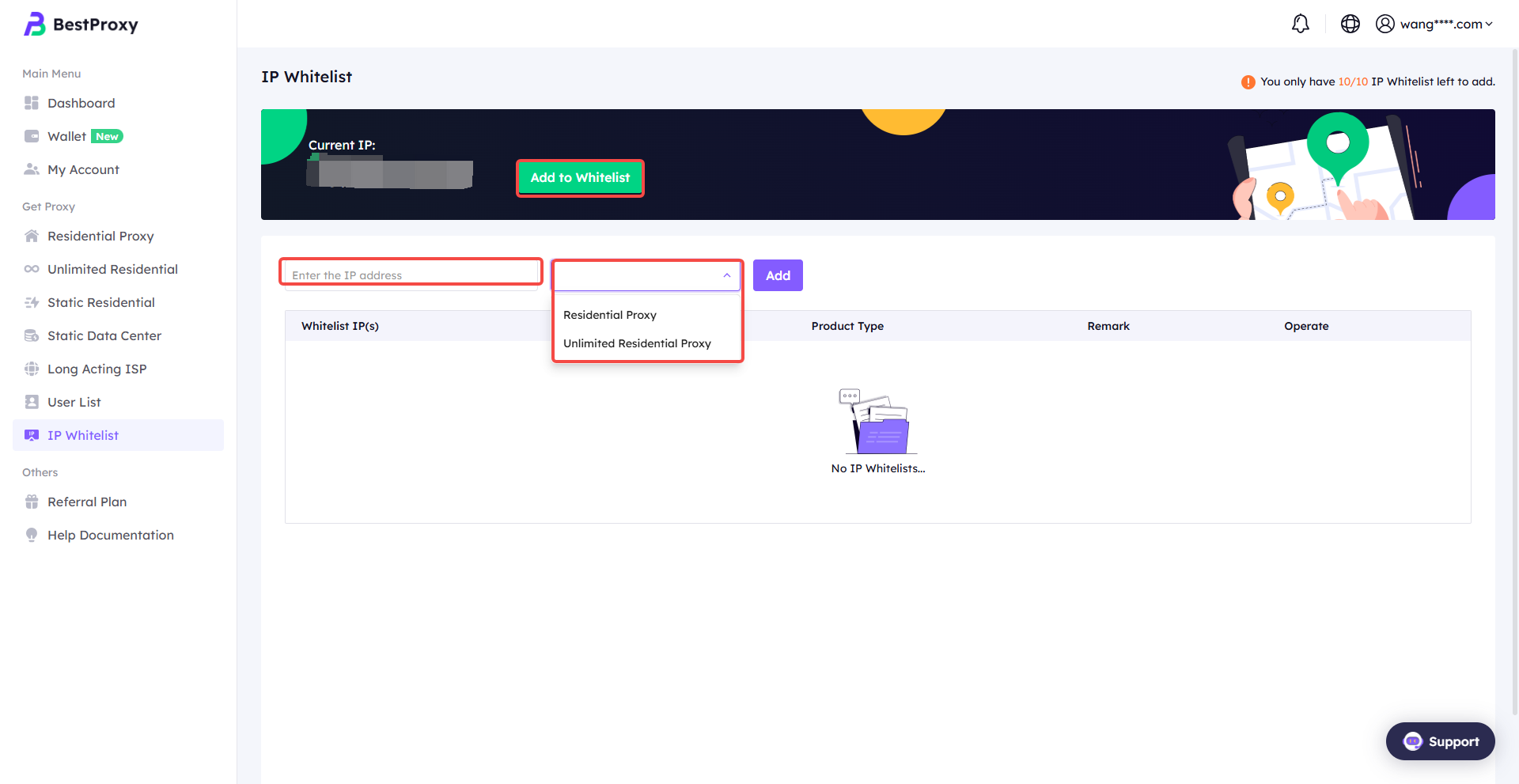Image resolution: width=1519 pixels, height=784 pixels.
Task: Click the green Add to Whitelist button
Action: (580, 178)
